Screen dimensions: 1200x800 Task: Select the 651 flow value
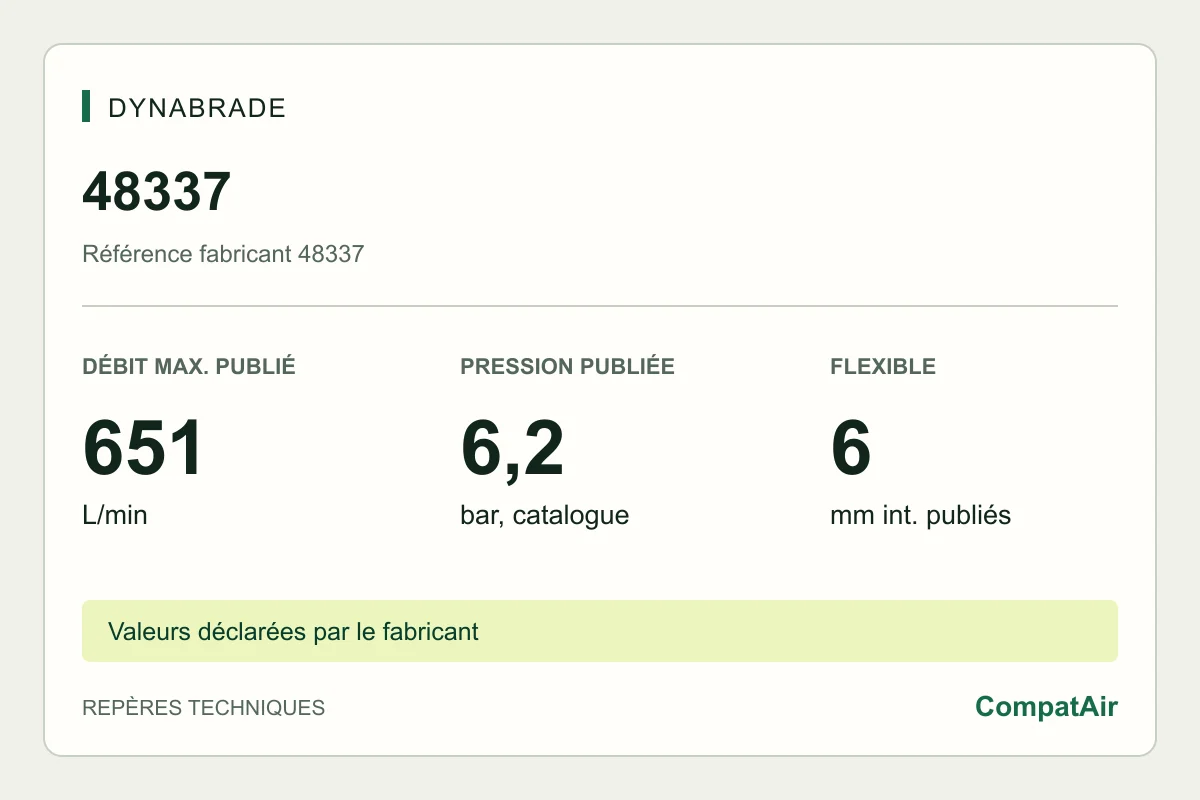pos(143,449)
